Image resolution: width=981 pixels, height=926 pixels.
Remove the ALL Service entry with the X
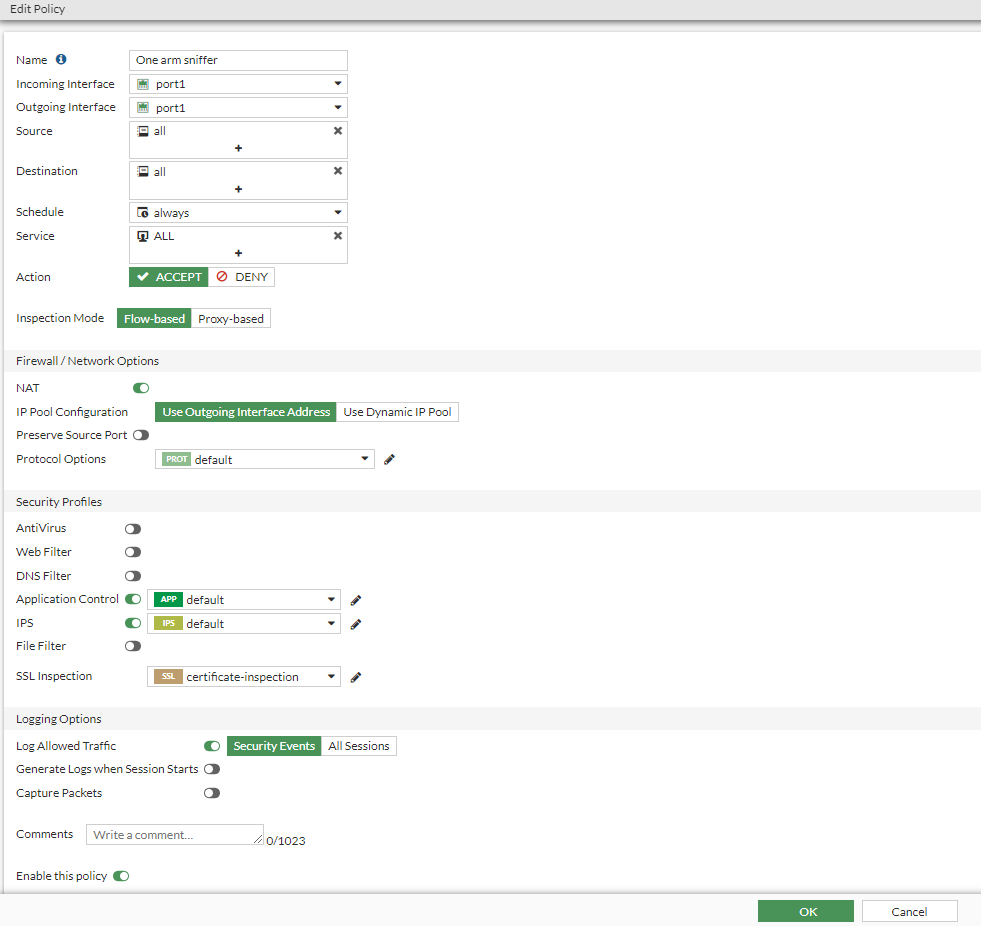(338, 236)
